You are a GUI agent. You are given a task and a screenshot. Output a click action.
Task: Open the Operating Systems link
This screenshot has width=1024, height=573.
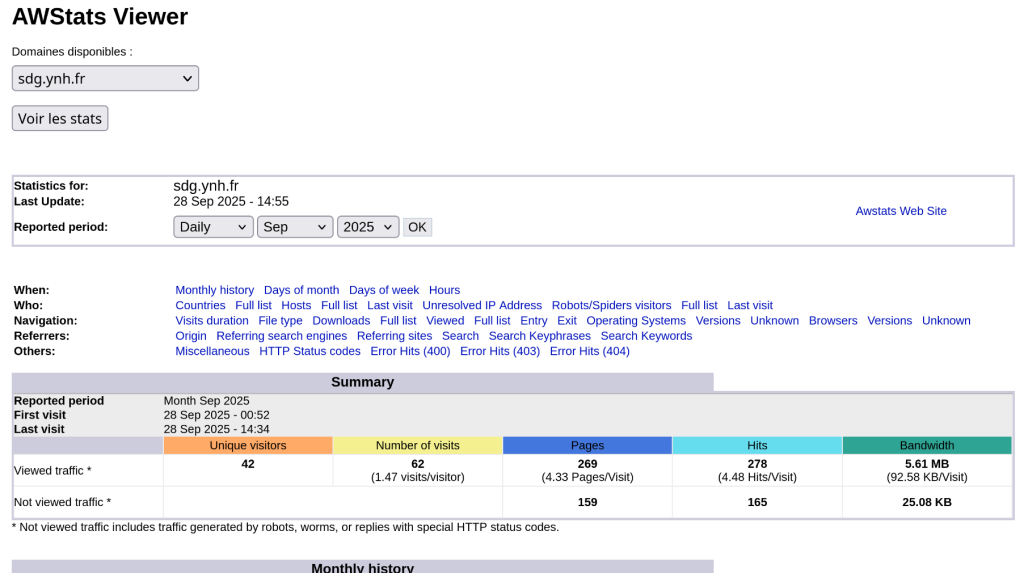tap(636, 321)
